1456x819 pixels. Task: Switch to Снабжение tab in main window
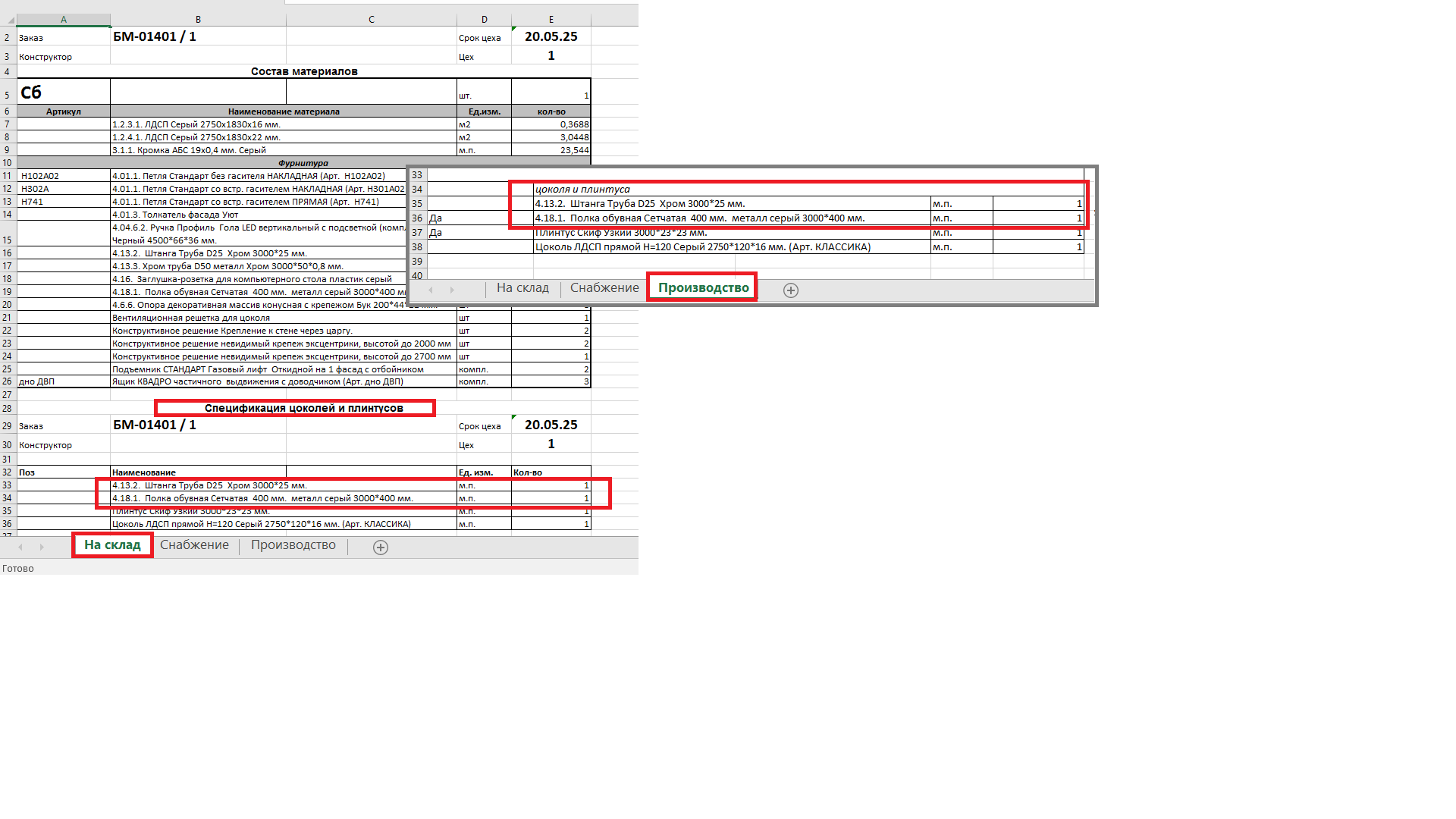[194, 545]
